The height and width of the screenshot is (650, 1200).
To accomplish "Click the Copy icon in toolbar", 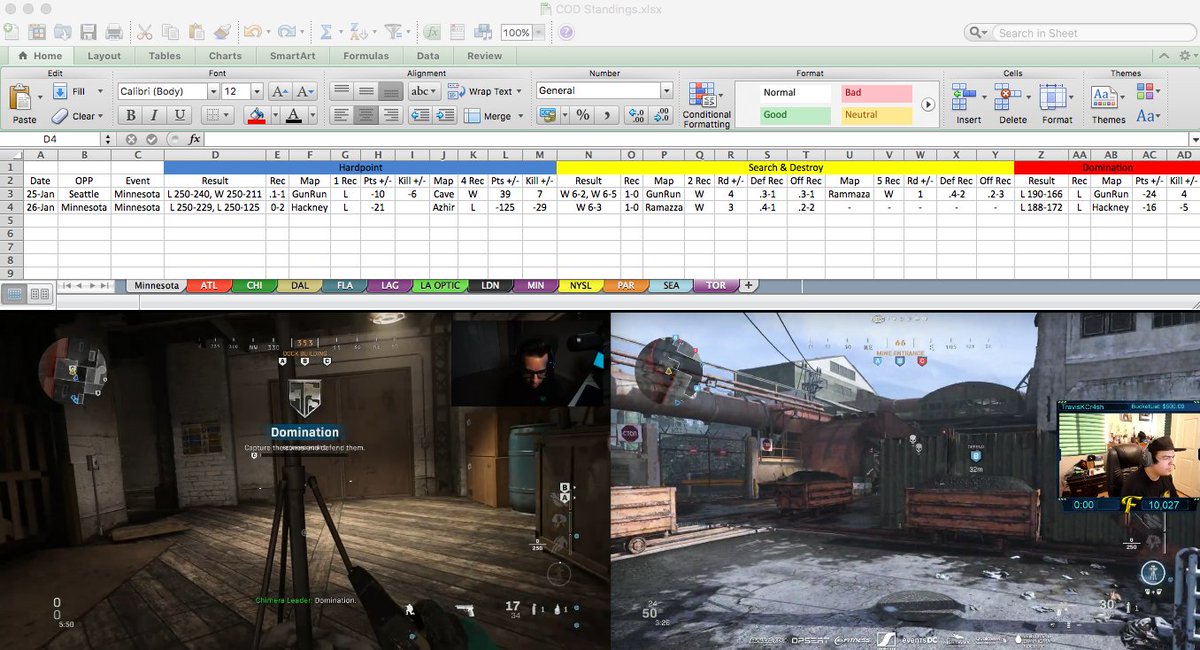I will [x=171, y=32].
